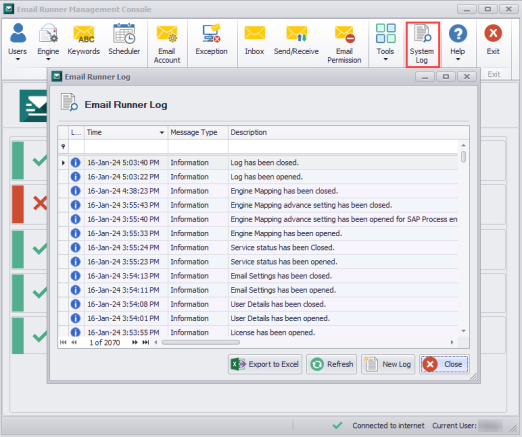Select the 'Engine Mapping has been closed.' row

click(258, 191)
